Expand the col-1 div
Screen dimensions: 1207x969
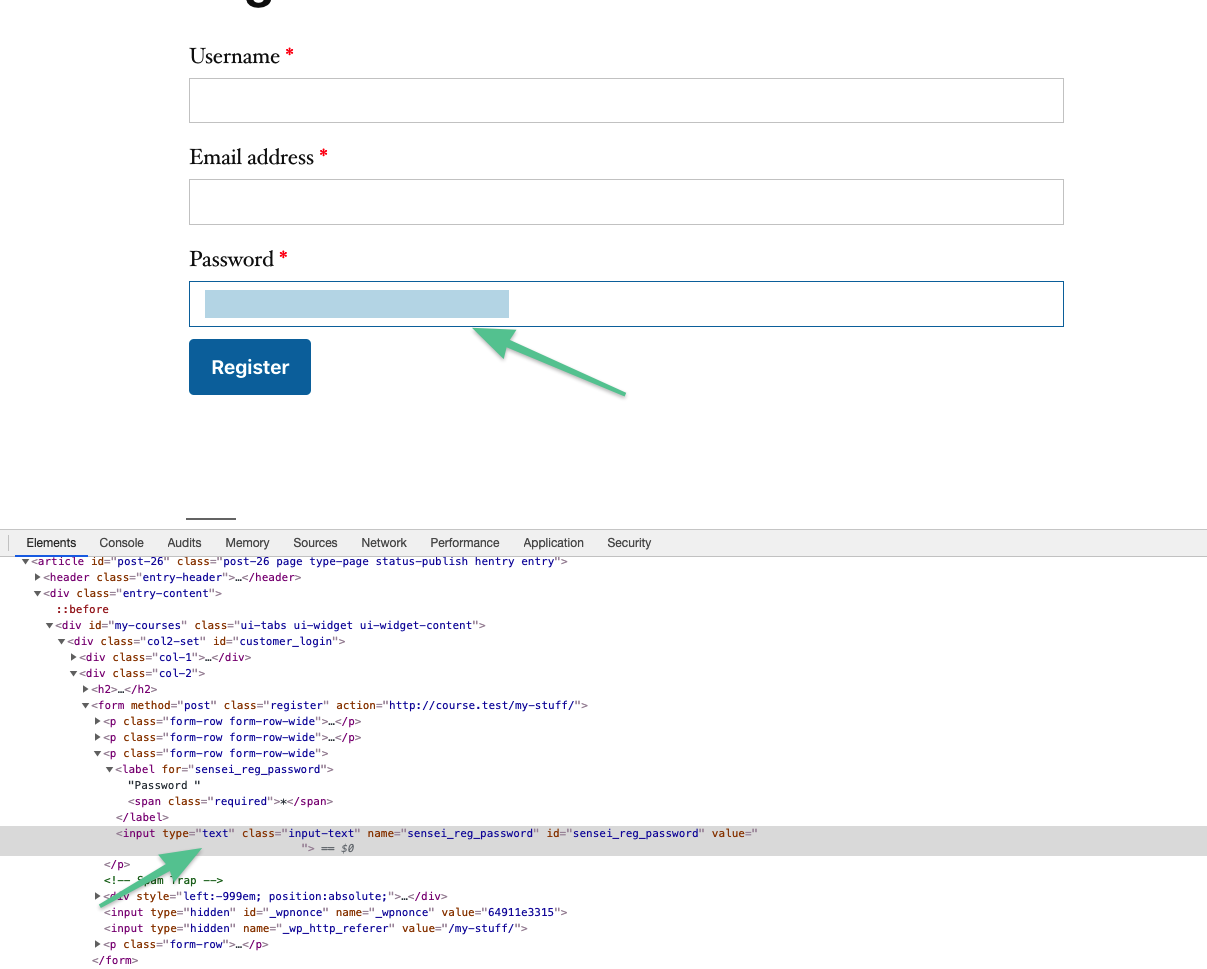73,657
